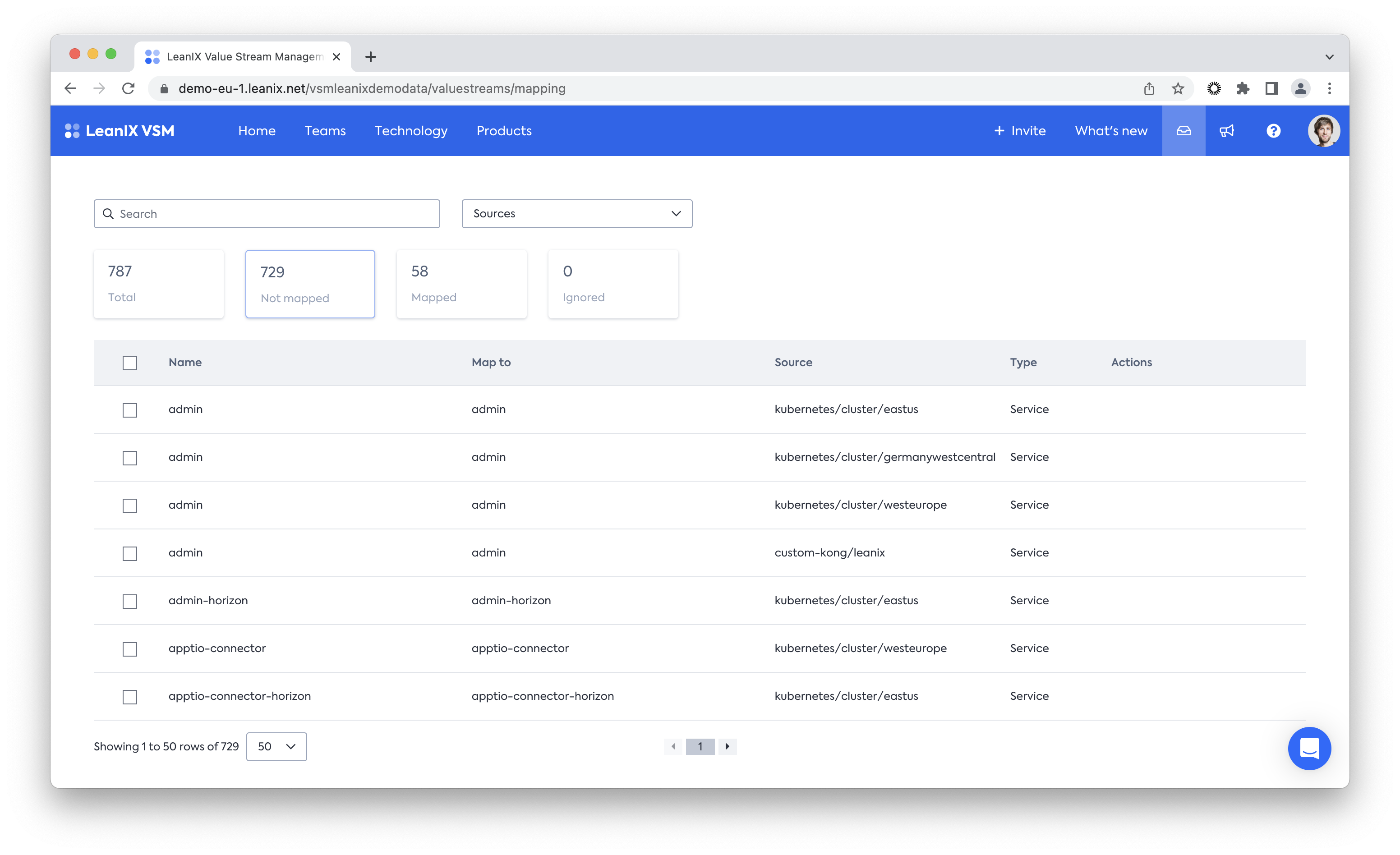This screenshot has width=1400, height=855.
Task: Click the LeanIX VSM logo
Action: click(120, 131)
